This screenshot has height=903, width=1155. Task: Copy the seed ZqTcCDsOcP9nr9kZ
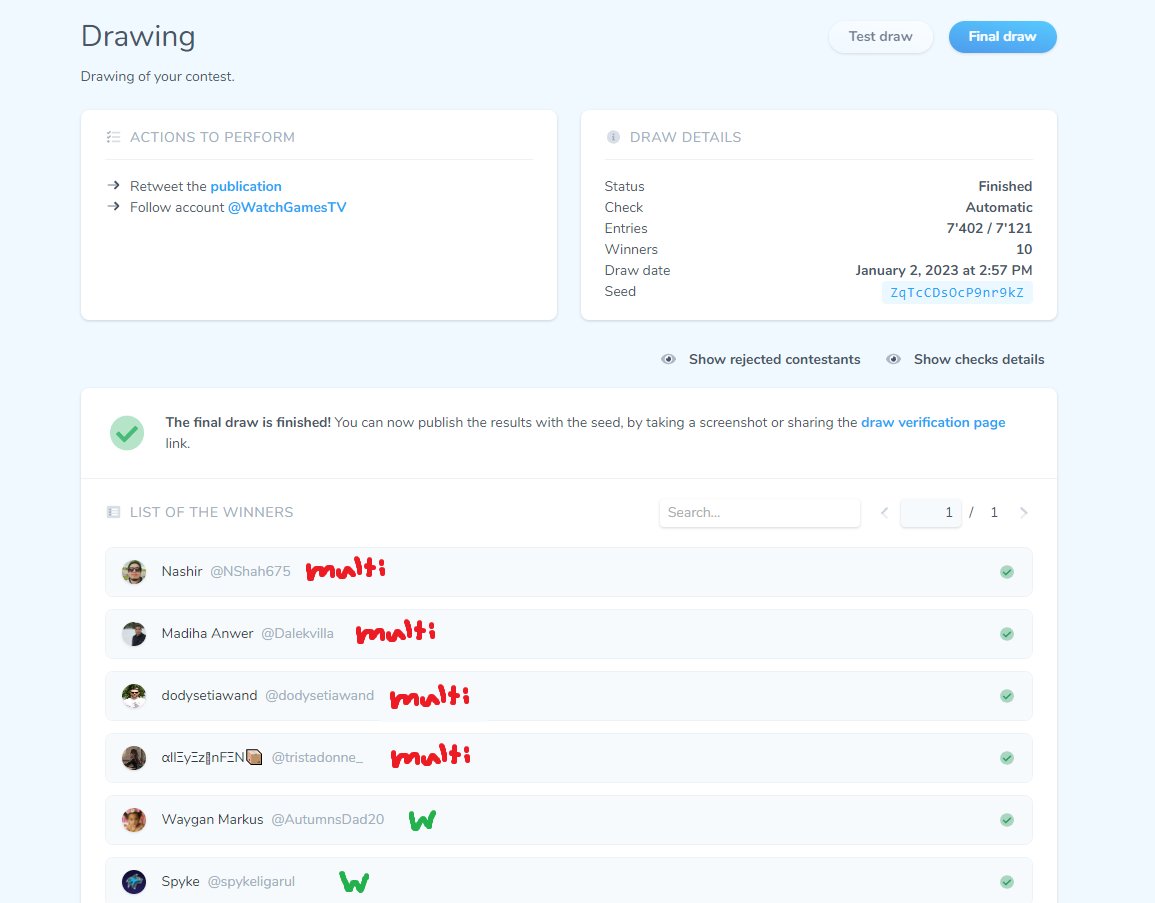click(x=957, y=292)
